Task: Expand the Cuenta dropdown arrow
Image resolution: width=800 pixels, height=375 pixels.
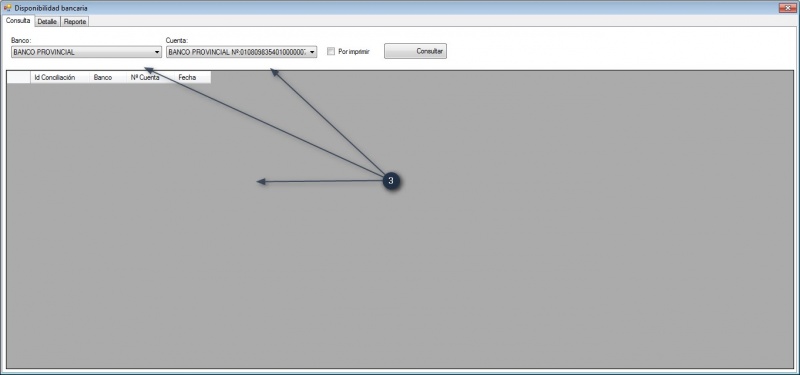Action: 312,52
